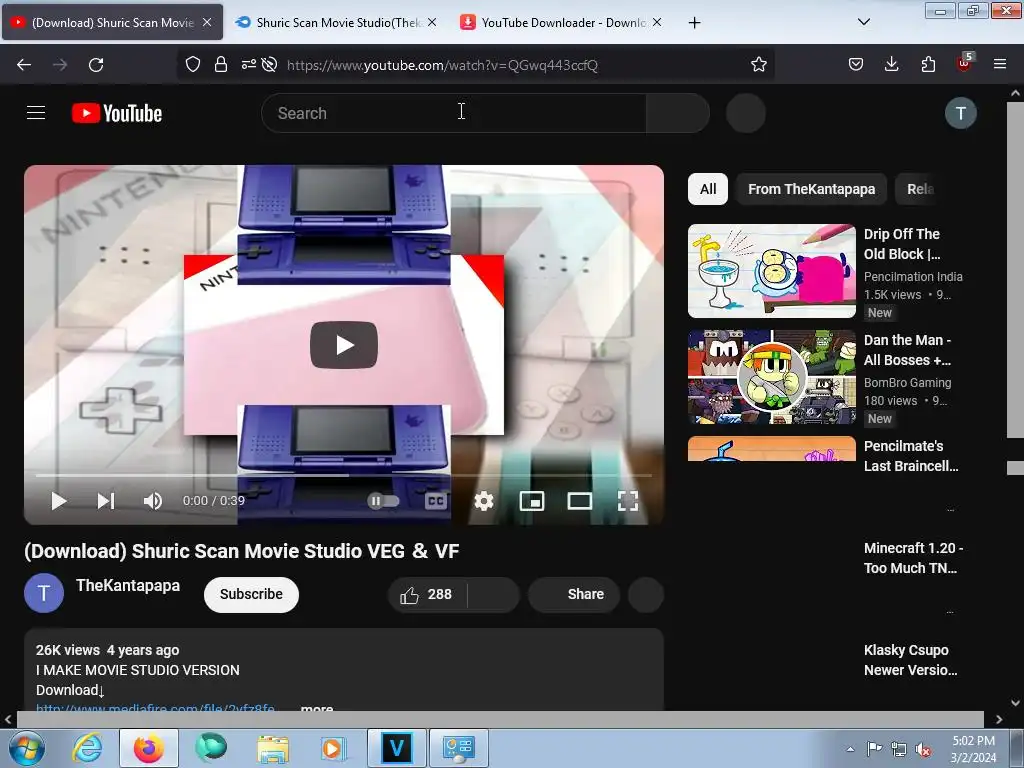This screenshot has width=1024, height=768.
Task: Open tracking protection shield icon
Action: pyautogui.click(x=193, y=65)
